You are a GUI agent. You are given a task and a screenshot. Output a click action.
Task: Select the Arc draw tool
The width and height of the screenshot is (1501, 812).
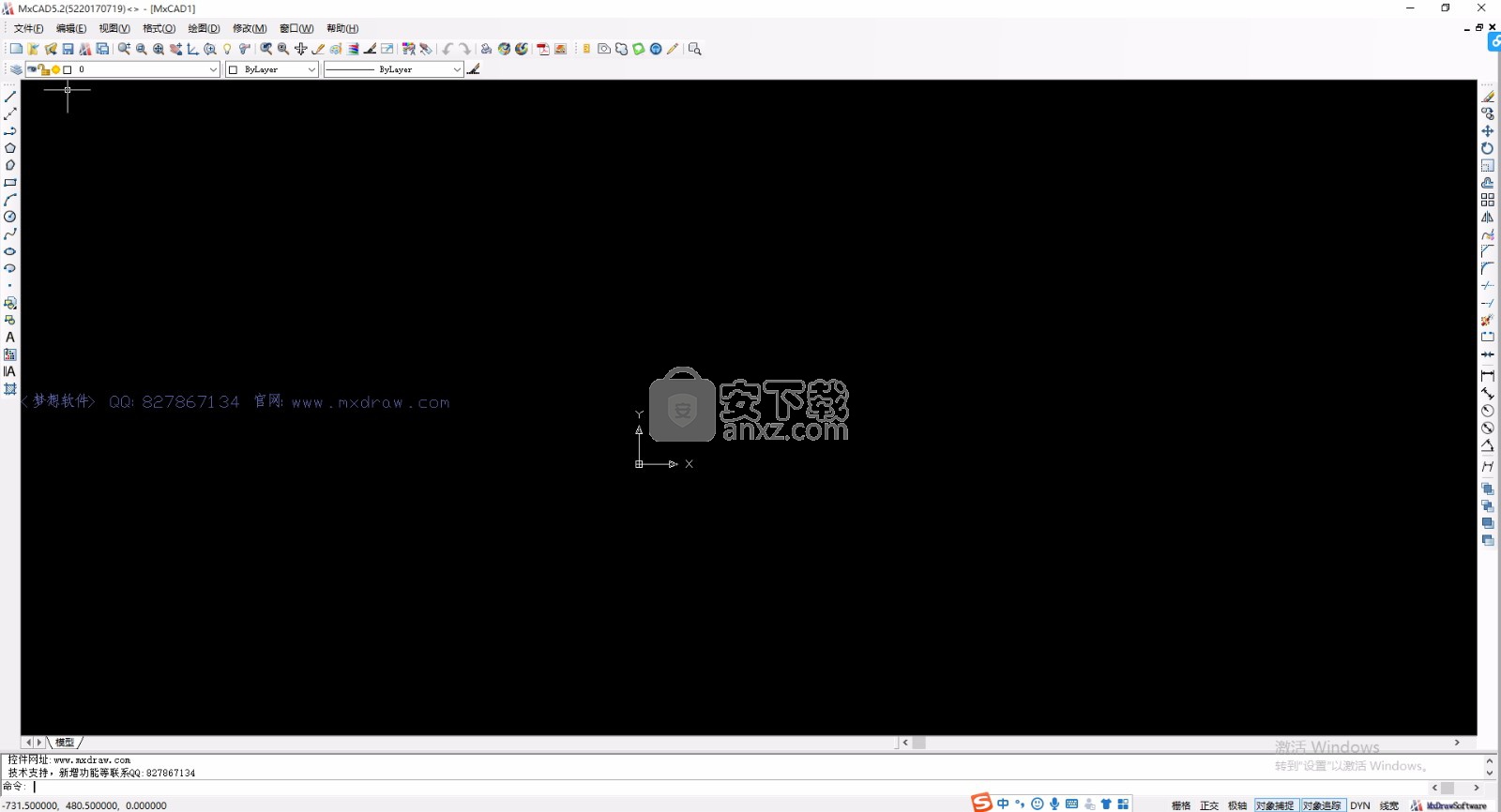[10, 200]
